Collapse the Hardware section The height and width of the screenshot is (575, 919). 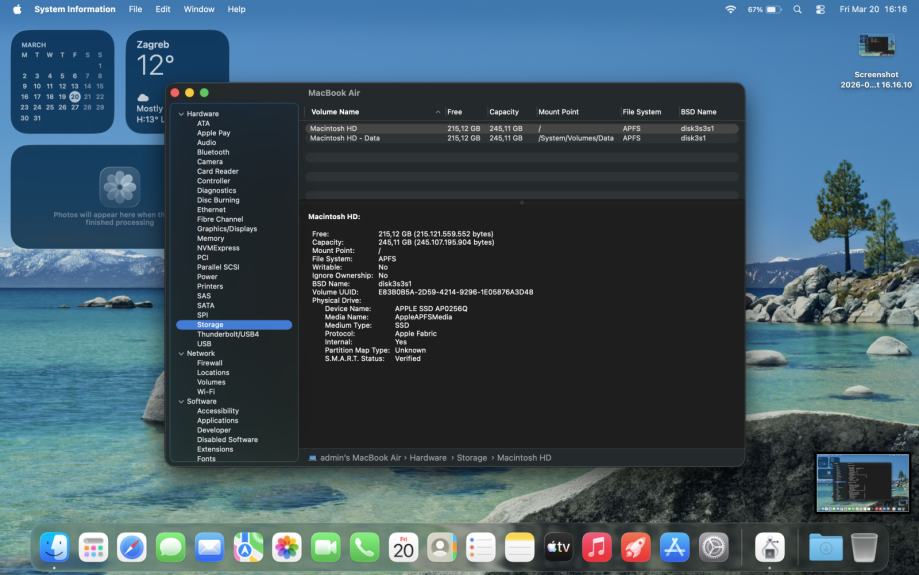click(x=181, y=114)
